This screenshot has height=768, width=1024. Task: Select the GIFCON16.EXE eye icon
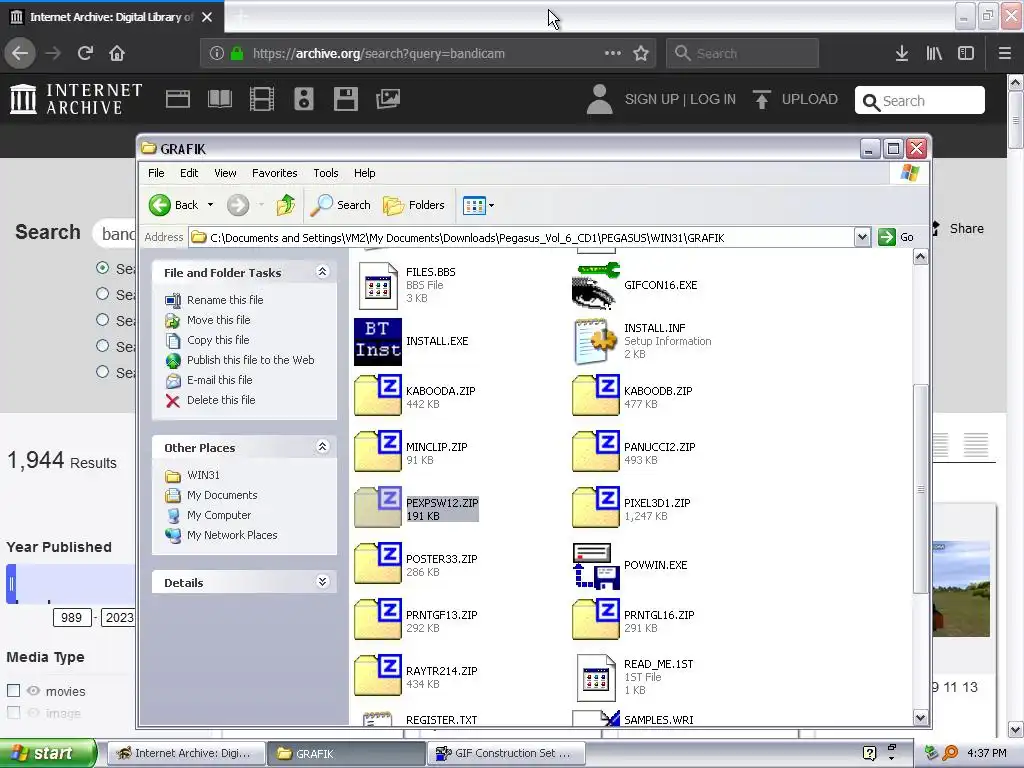[x=594, y=285]
